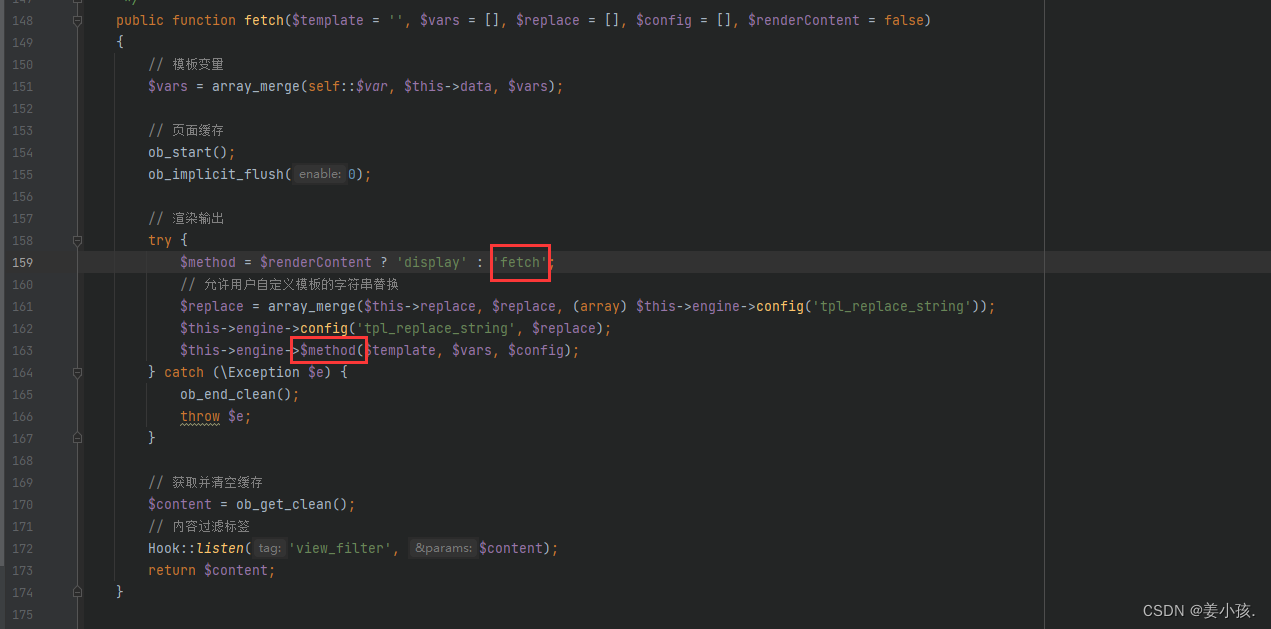Select the red-boxed 'fetch' string literal
Image resolution: width=1271 pixels, height=629 pixels.
point(519,262)
